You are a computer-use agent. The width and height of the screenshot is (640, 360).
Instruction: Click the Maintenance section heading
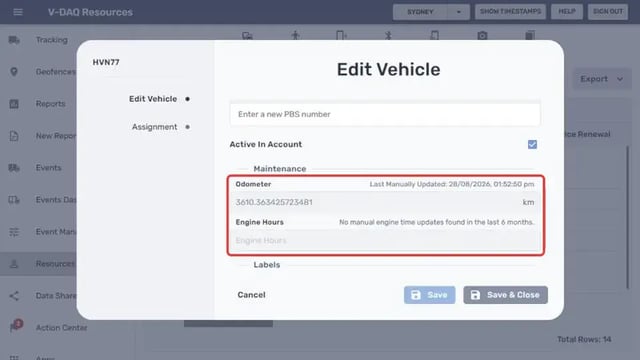coord(280,169)
